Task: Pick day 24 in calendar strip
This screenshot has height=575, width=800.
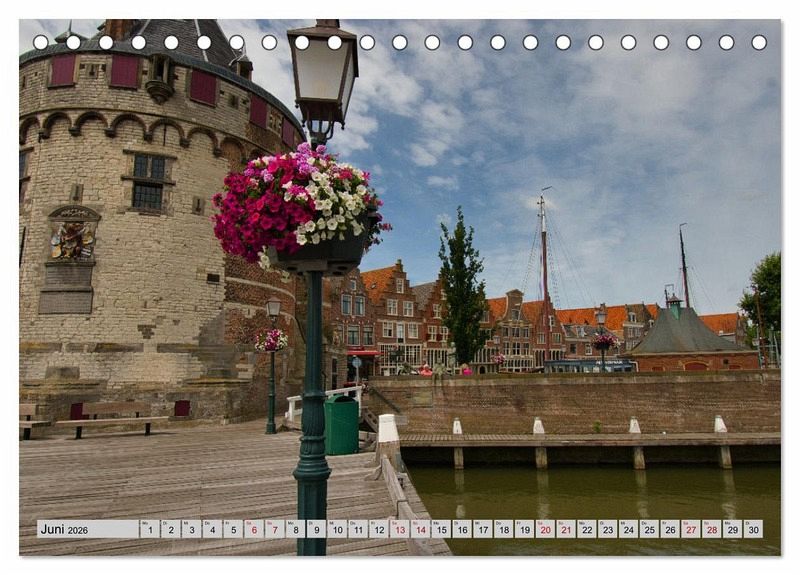Action: 628,529
